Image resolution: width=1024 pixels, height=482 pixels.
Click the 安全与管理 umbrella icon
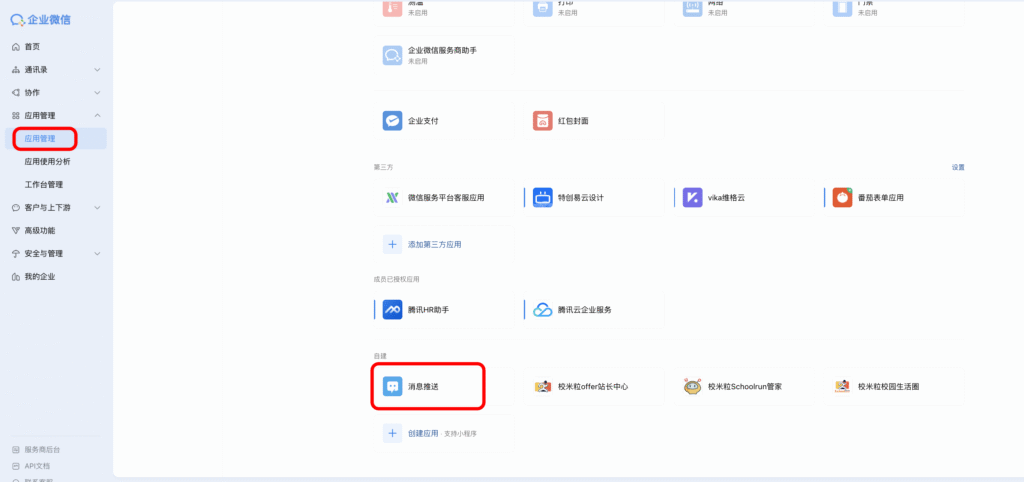tap(16, 253)
